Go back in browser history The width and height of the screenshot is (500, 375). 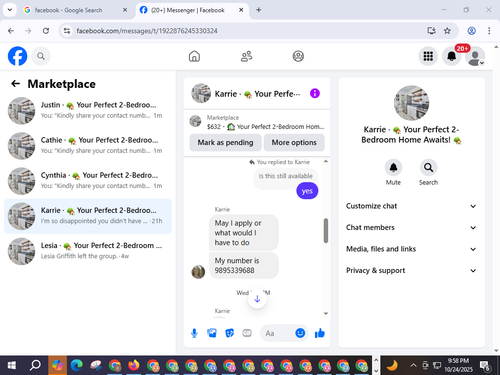[11, 31]
